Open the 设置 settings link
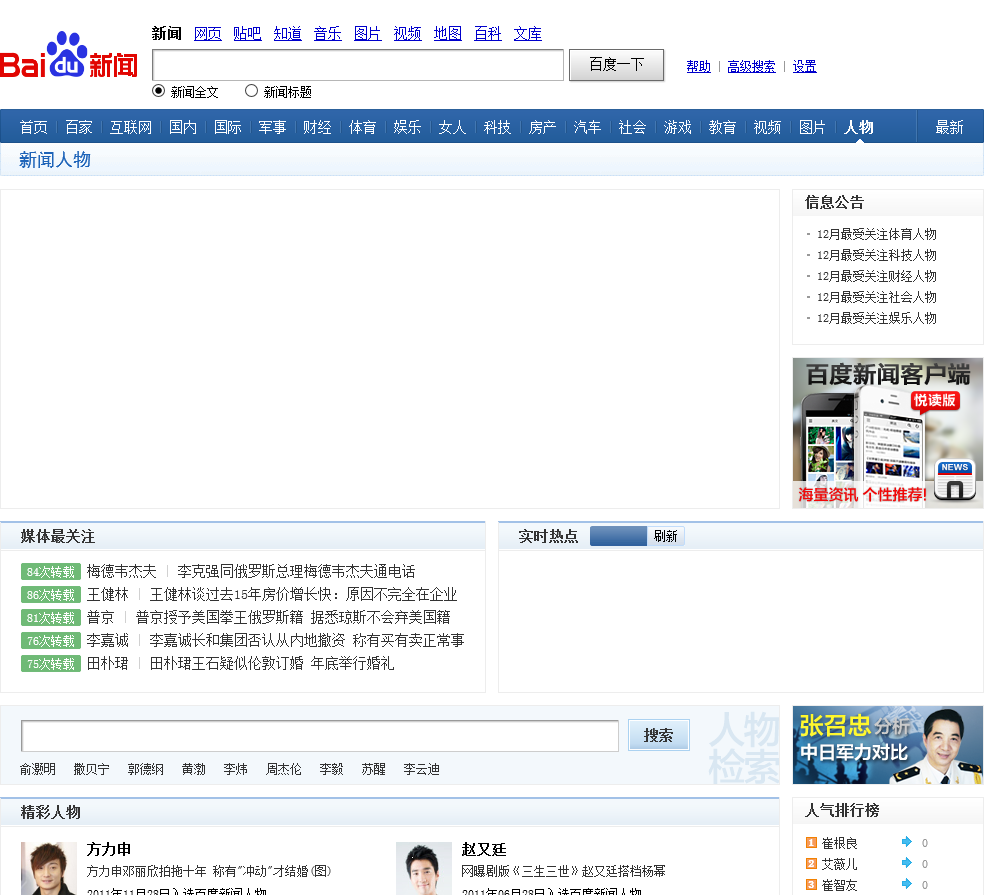984x895 pixels. 805,67
